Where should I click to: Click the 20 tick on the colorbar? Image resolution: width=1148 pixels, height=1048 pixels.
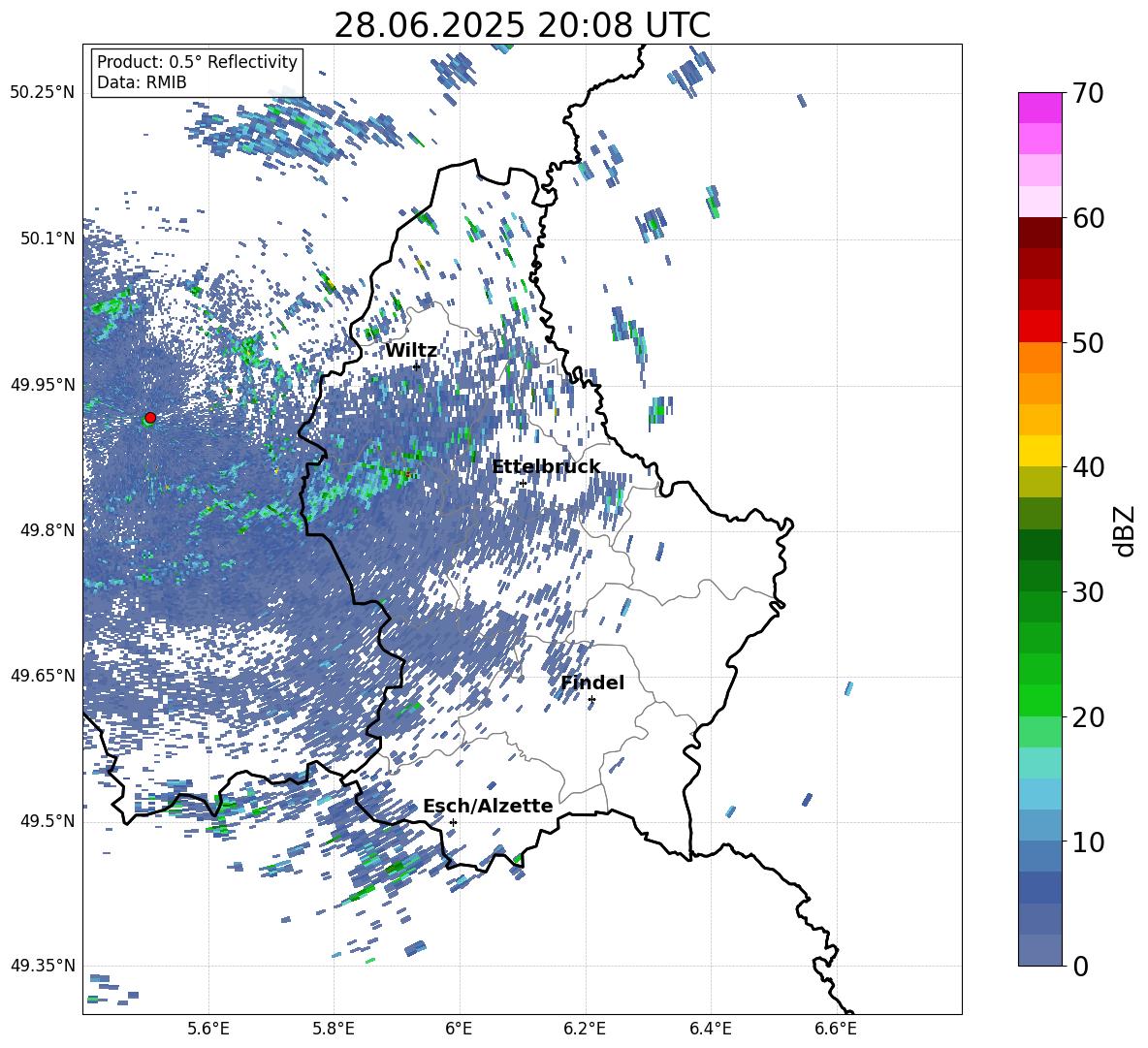pyautogui.click(x=1087, y=717)
